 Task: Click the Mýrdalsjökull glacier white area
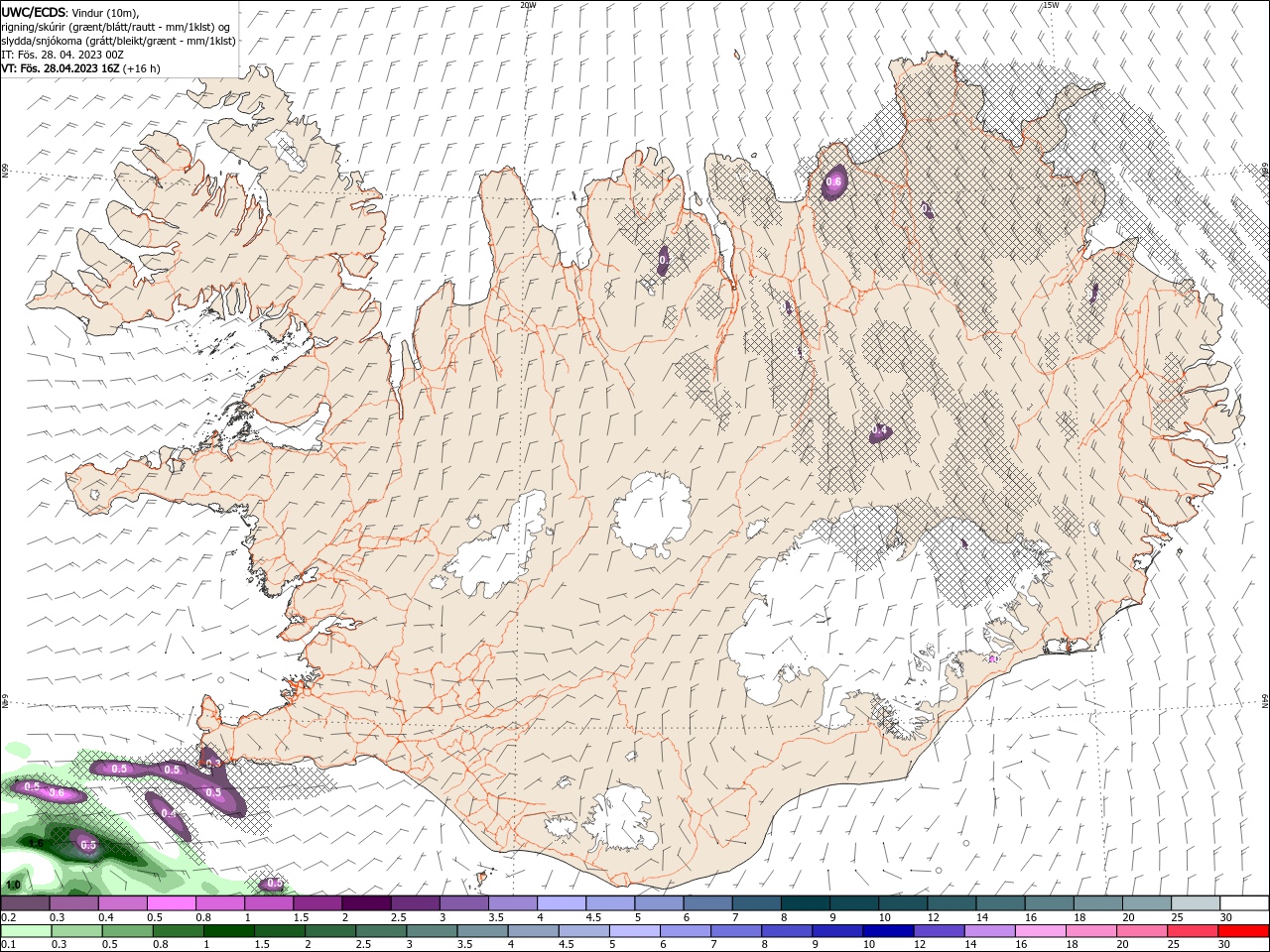pyautogui.click(x=622, y=819)
